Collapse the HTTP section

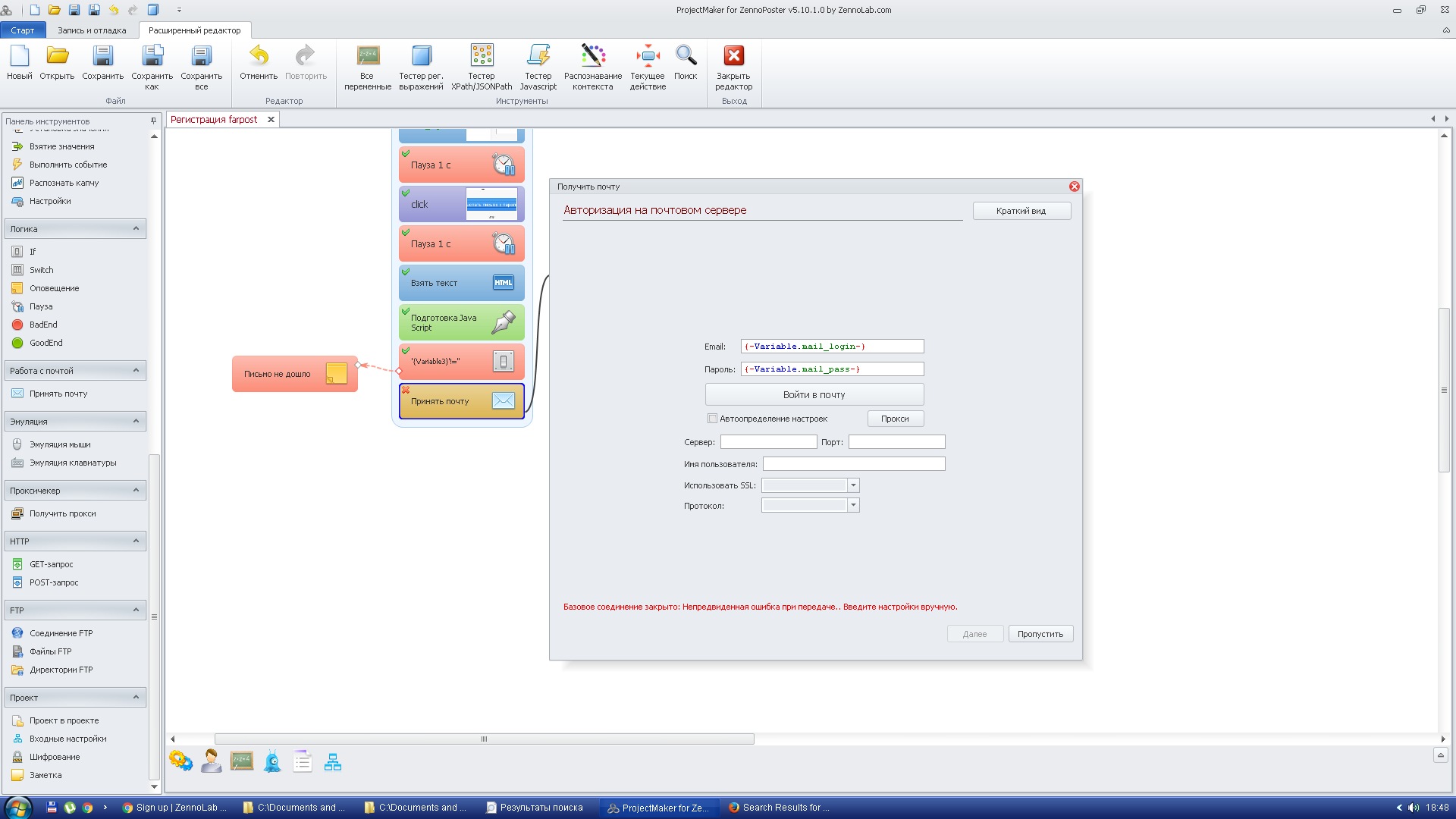(x=136, y=541)
